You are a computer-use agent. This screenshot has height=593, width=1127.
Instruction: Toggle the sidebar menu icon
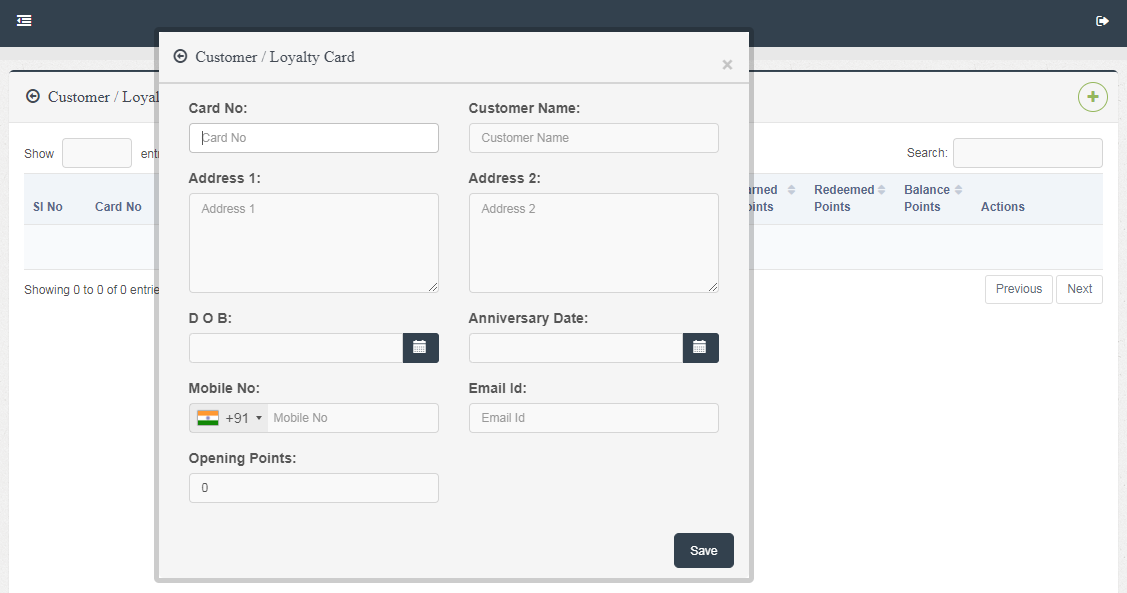(x=24, y=20)
